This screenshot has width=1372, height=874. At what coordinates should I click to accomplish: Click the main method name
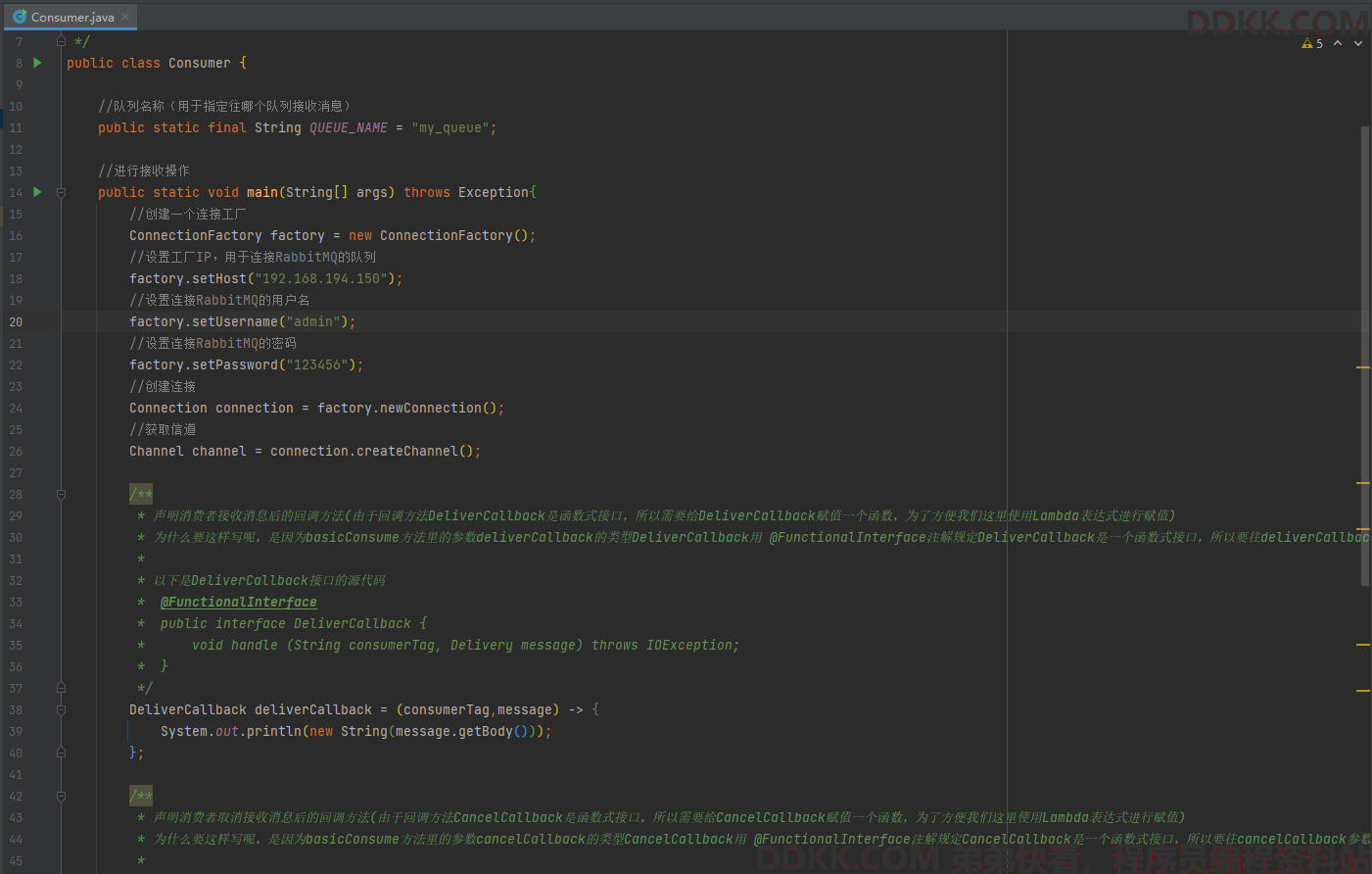coord(262,192)
